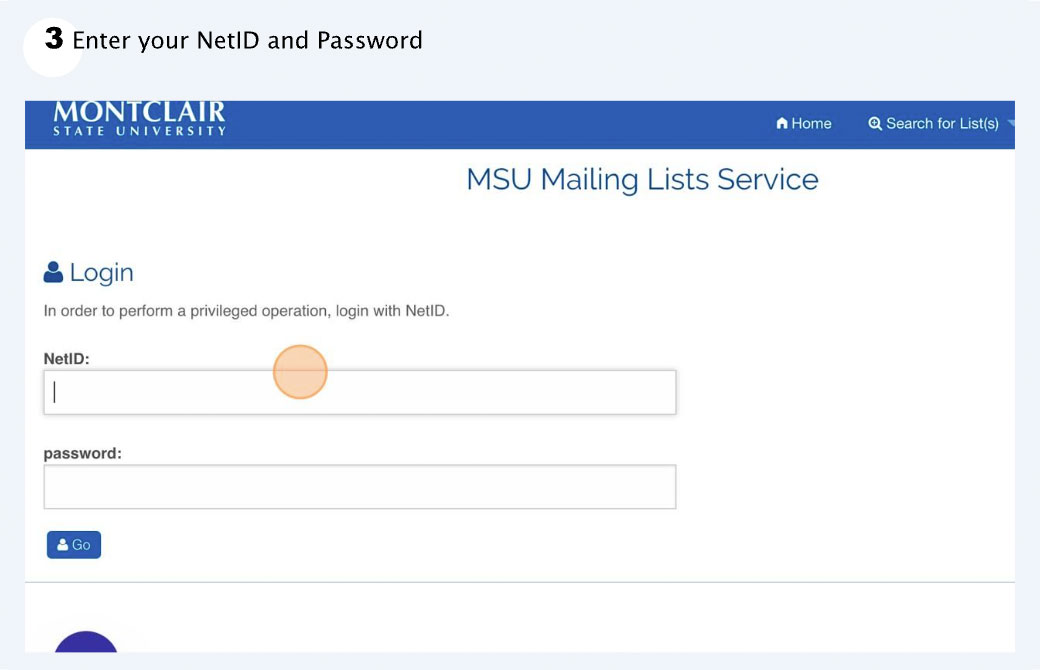This screenshot has width=1040, height=670.
Task: Click the Montclair State University logo
Action: (x=139, y=120)
